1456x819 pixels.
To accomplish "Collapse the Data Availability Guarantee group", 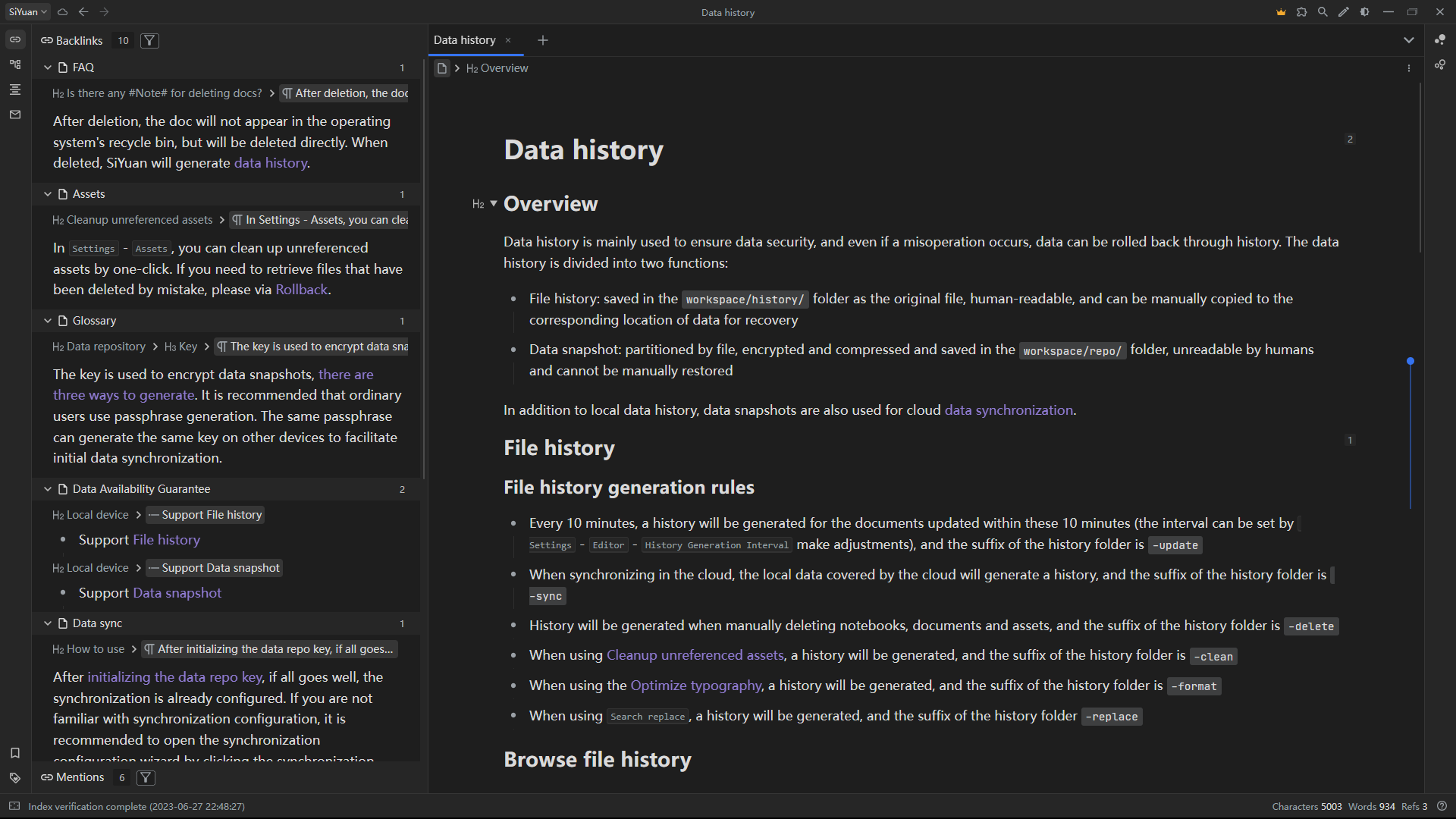I will point(48,489).
